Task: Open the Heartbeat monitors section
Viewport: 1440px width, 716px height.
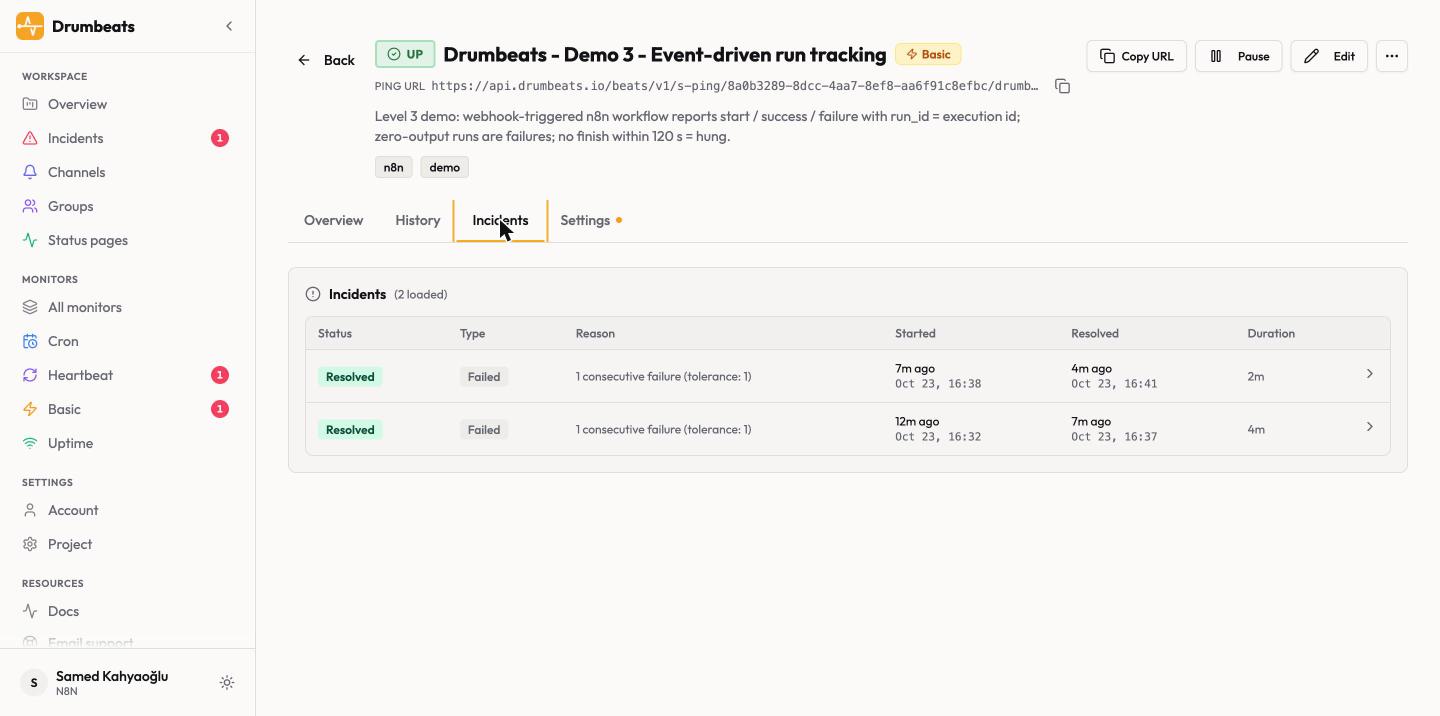Action: [x=80, y=375]
